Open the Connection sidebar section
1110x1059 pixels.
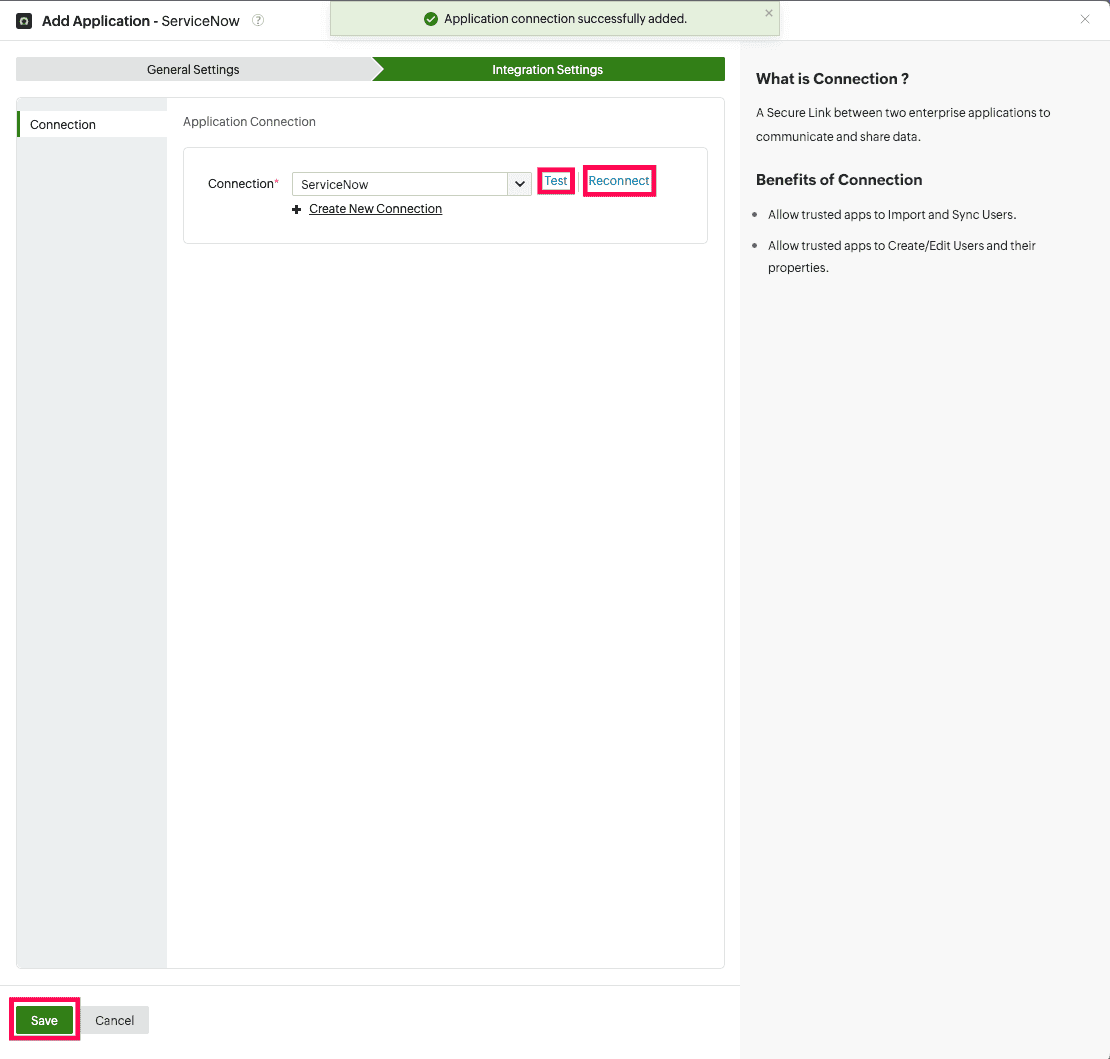point(92,125)
